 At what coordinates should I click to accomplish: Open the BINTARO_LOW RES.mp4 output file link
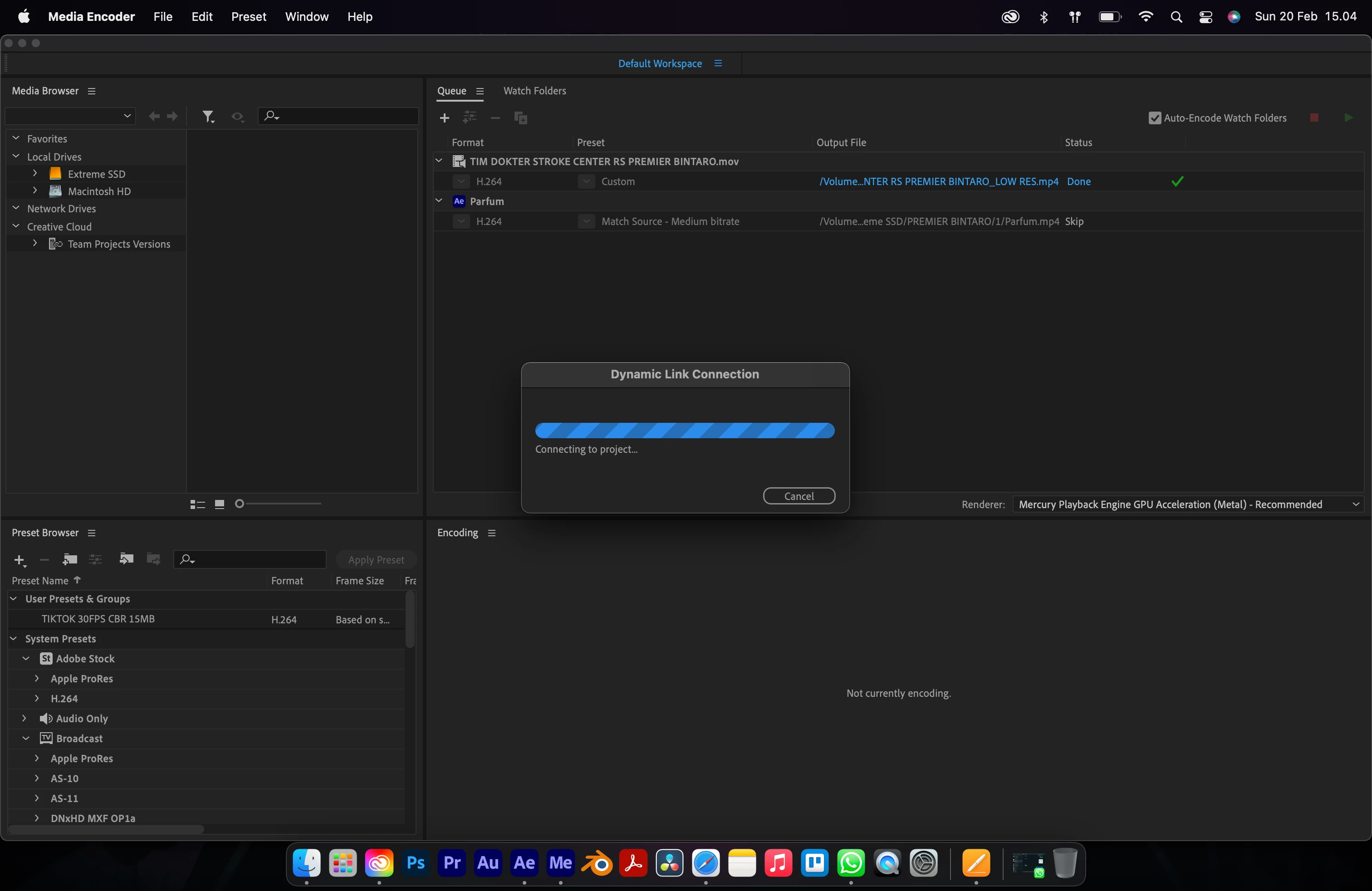[939, 181]
